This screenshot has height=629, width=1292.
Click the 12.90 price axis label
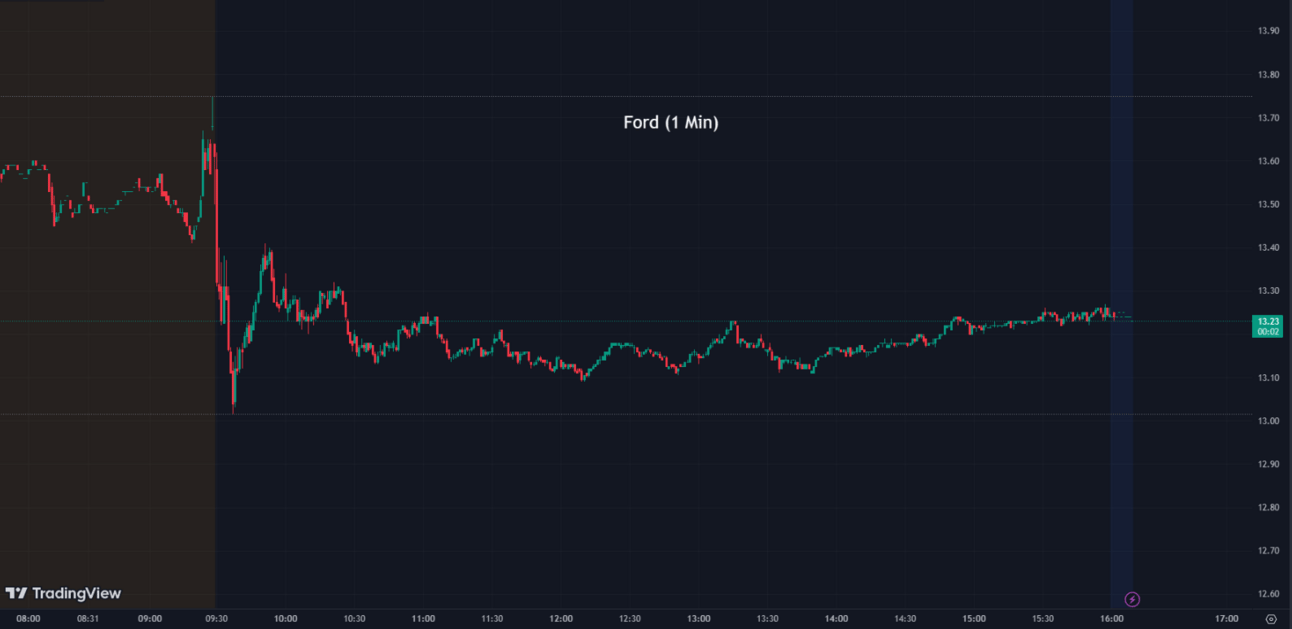[1268, 465]
